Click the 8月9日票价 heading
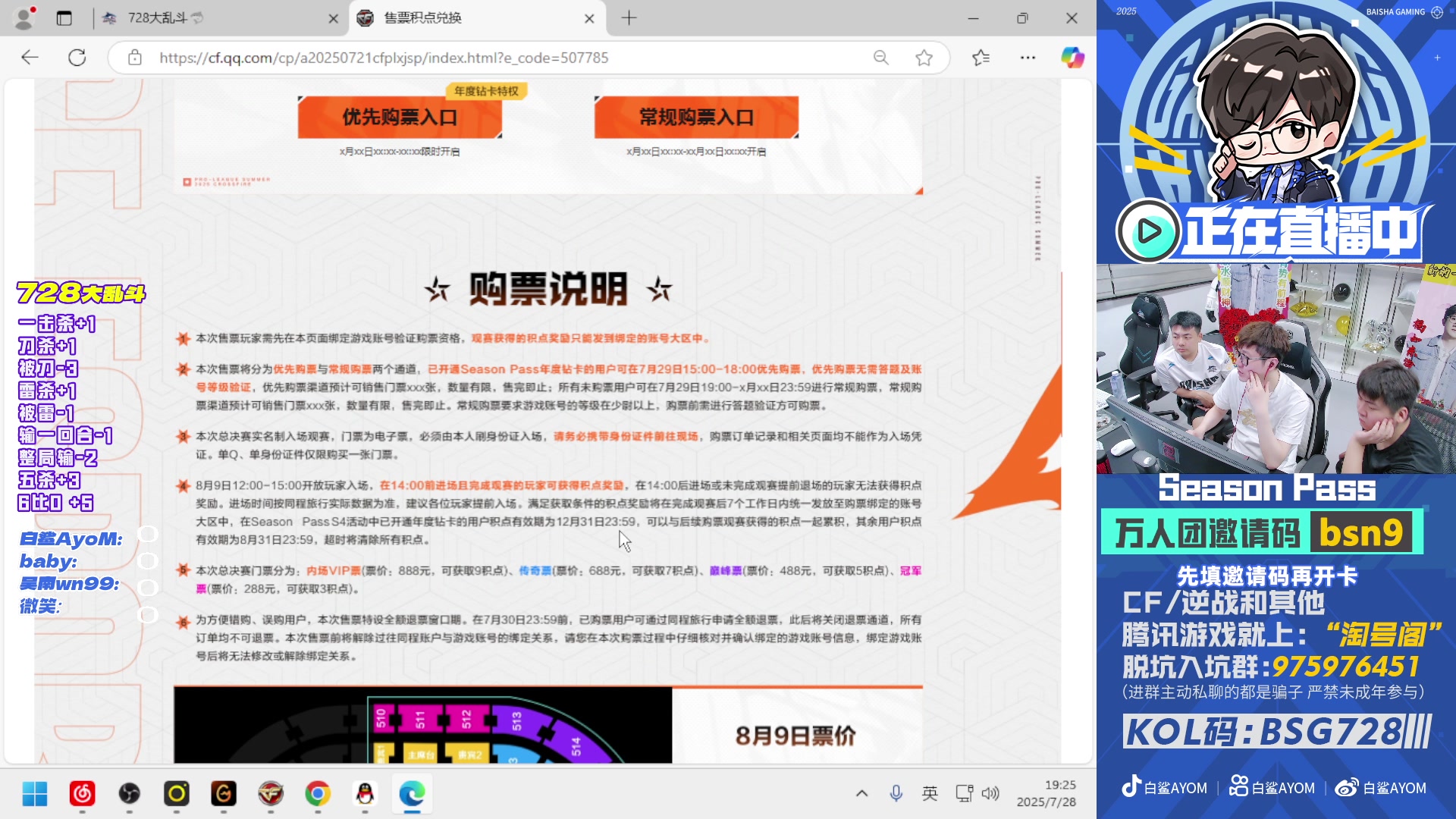Screen dimensions: 1456x819 pyautogui.click(x=795, y=736)
